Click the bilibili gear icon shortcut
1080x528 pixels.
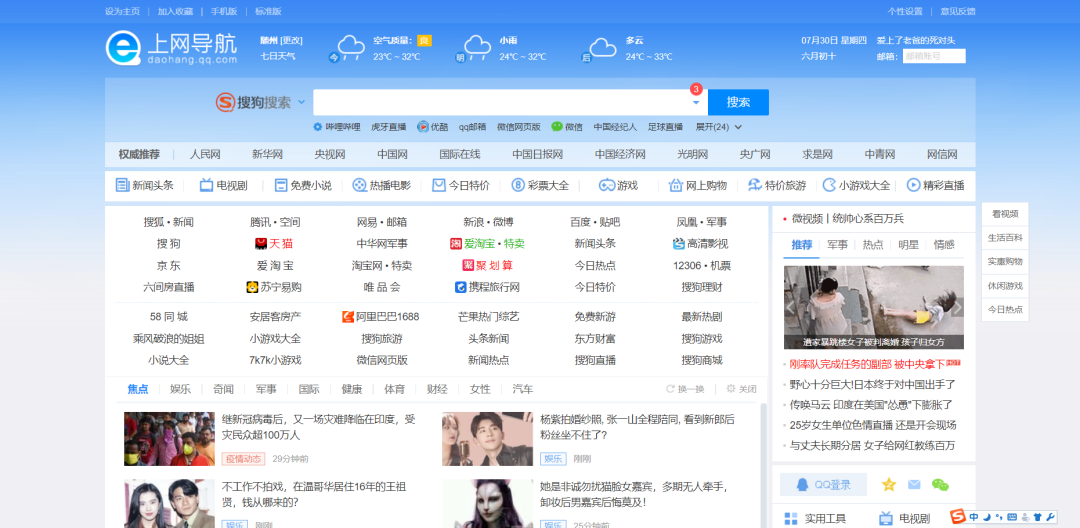pyautogui.click(x=318, y=127)
